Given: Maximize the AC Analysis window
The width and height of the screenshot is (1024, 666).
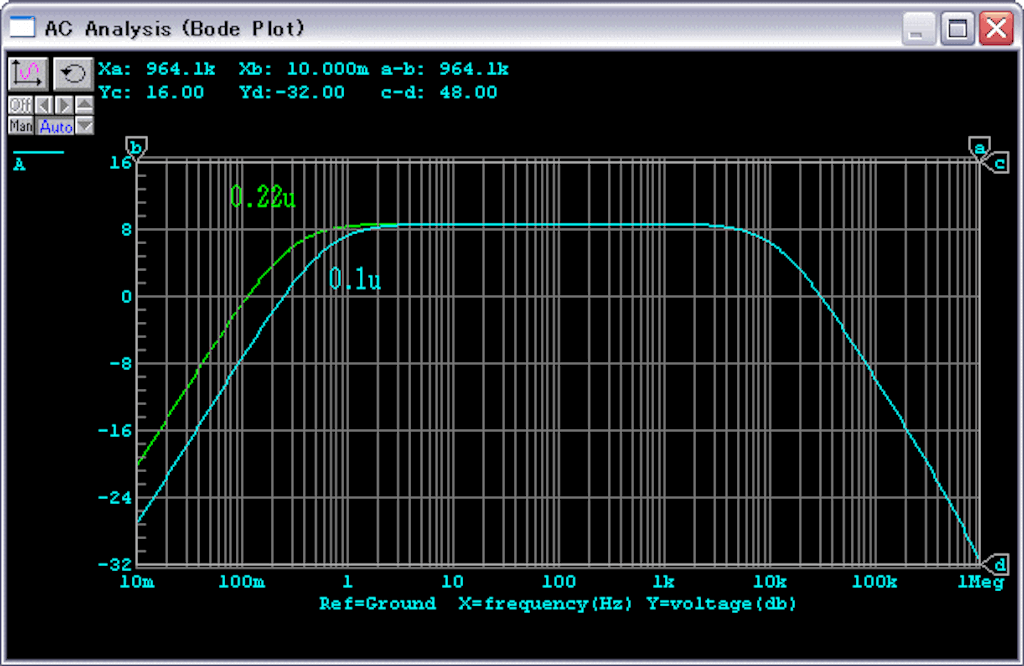Looking at the screenshot, I should [957, 29].
